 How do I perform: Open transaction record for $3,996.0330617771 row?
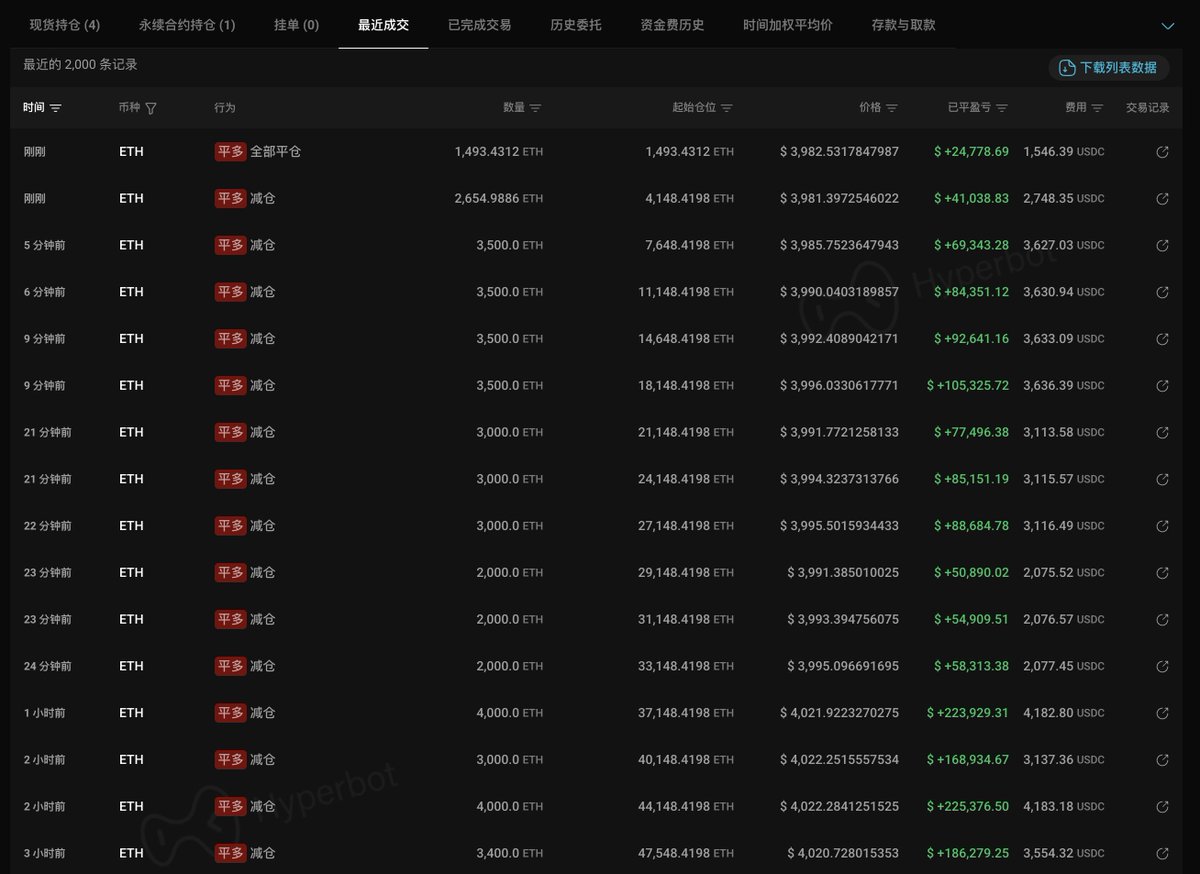point(1162,386)
